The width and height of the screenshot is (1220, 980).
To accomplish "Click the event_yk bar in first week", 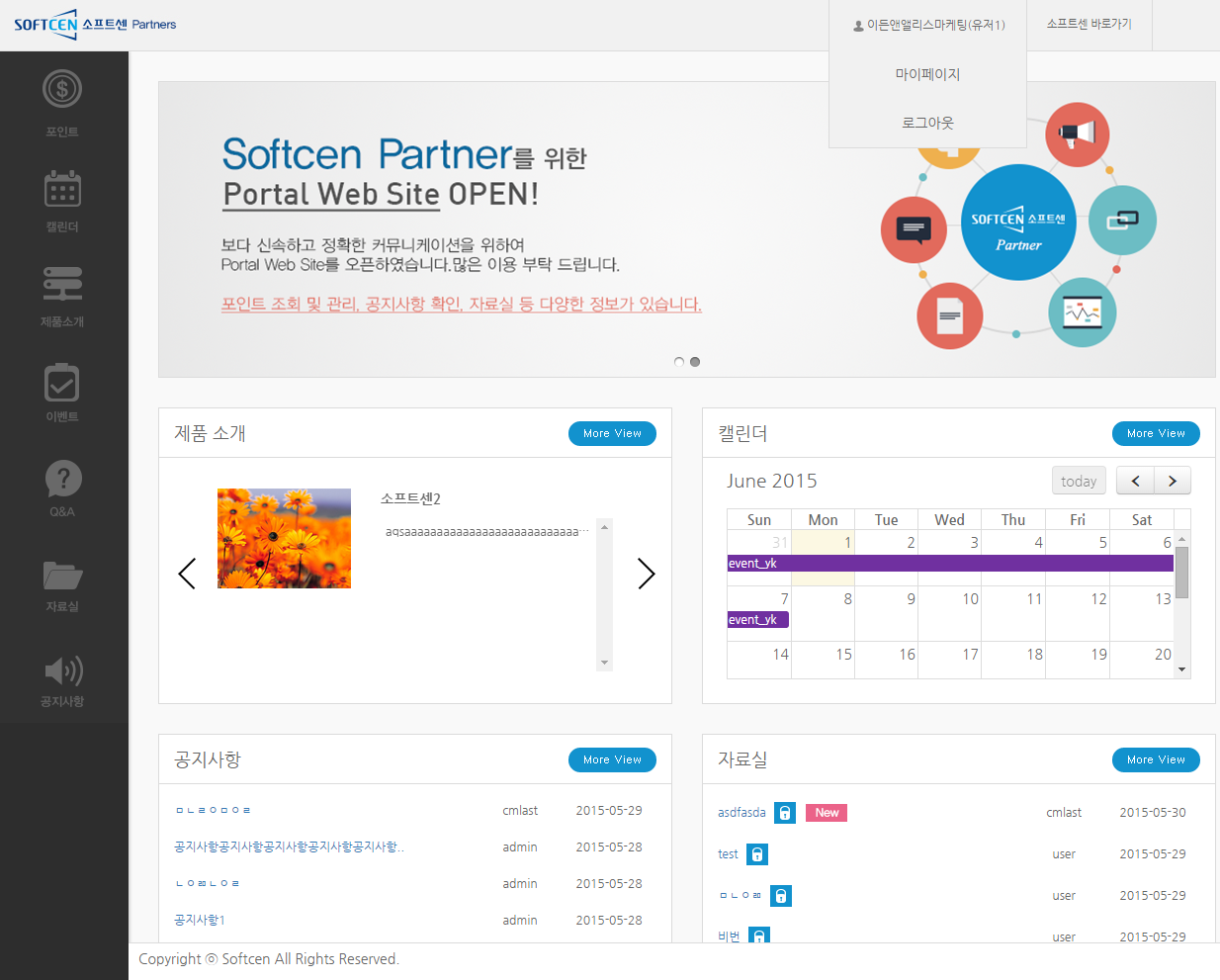I will [x=950, y=564].
